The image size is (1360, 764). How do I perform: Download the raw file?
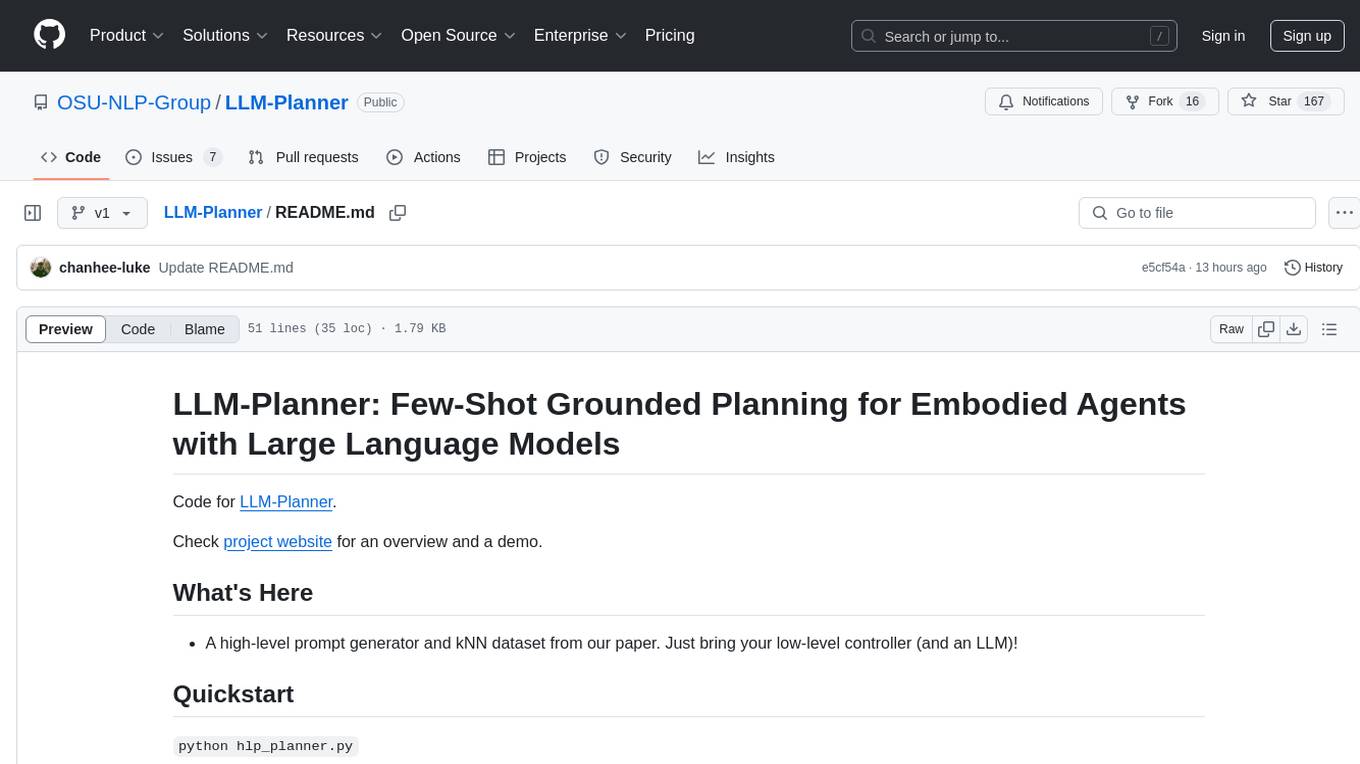[x=1294, y=329]
